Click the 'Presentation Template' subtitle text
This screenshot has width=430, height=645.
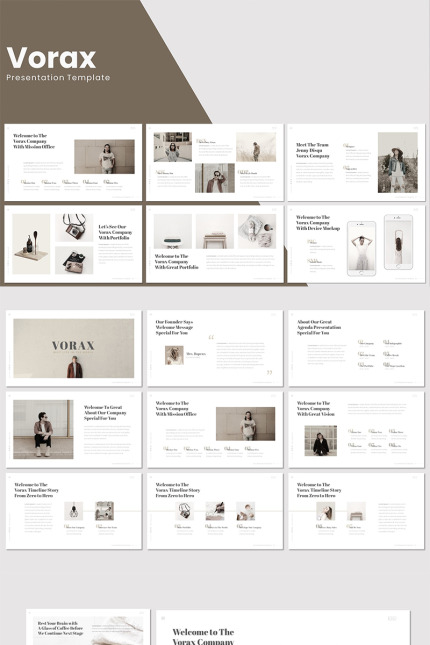[x=58, y=77]
